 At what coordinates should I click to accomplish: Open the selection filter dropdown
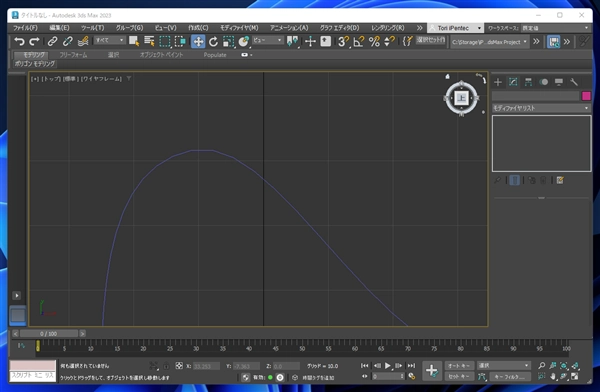110,40
